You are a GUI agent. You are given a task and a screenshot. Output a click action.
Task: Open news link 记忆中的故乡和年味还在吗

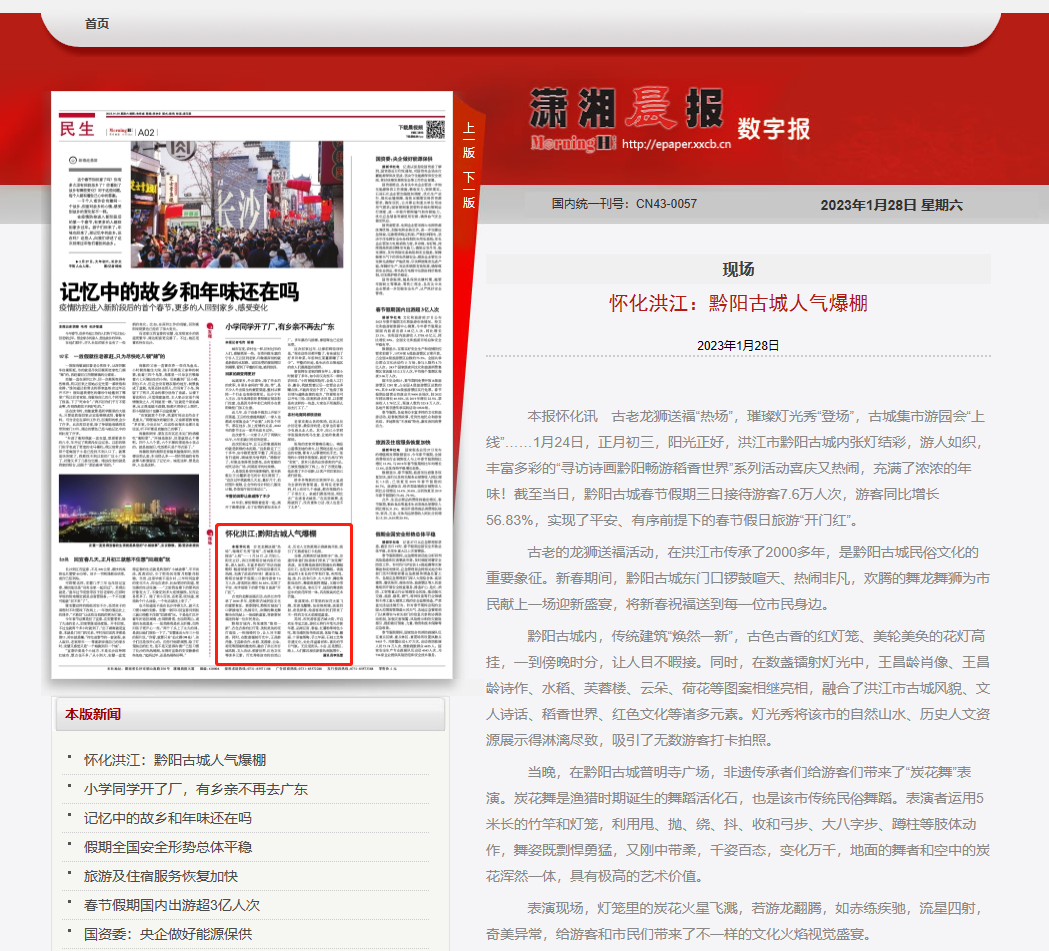click(167, 818)
